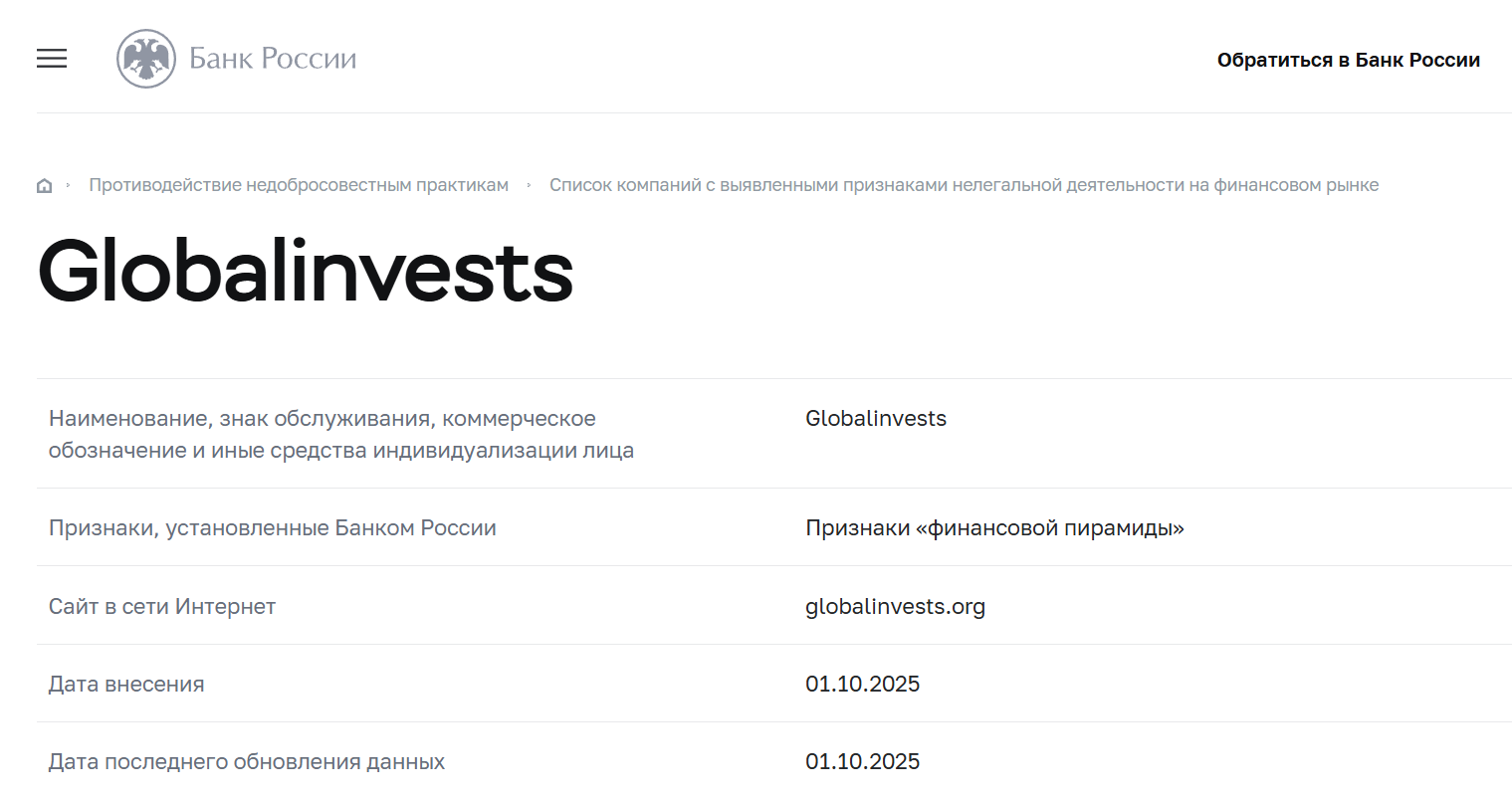Open the hamburger navigation menu
The image size is (1512, 799).
(x=52, y=59)
